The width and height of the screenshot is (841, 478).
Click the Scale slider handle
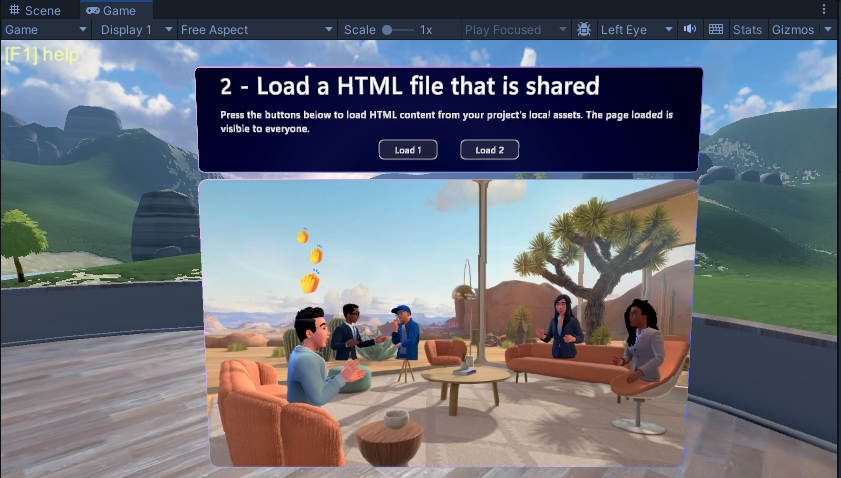[x=387, y=30]
